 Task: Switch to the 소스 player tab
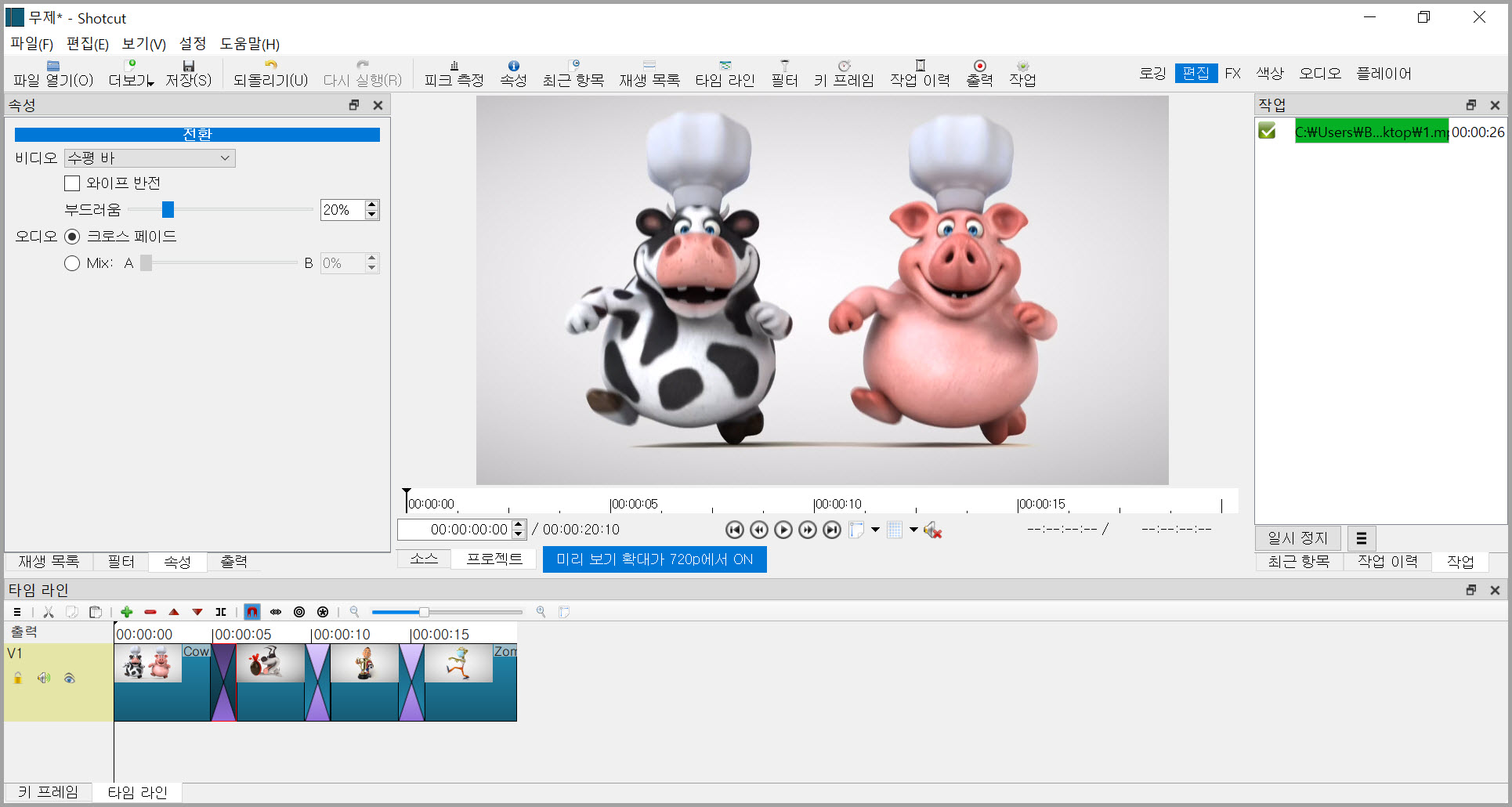[x=424, y=559]
